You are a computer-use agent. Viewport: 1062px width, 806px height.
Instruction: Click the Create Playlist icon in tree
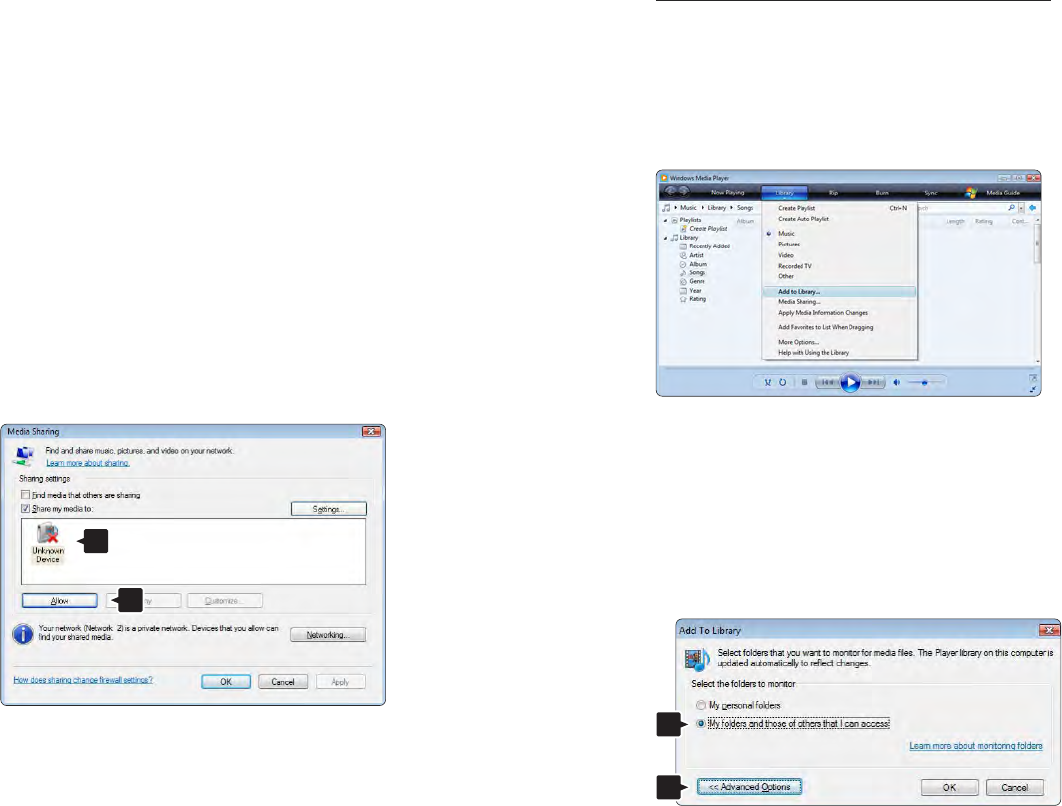pos(683,229)
